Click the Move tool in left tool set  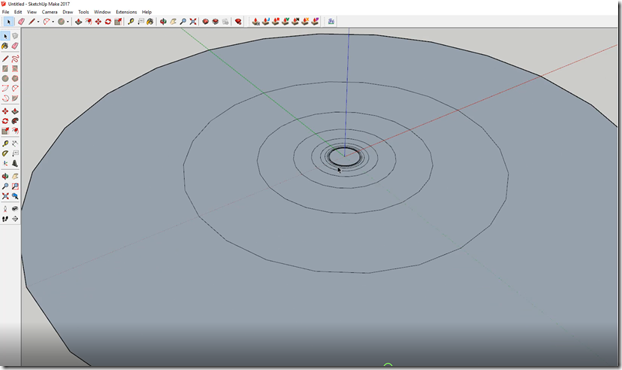point(5,111)
